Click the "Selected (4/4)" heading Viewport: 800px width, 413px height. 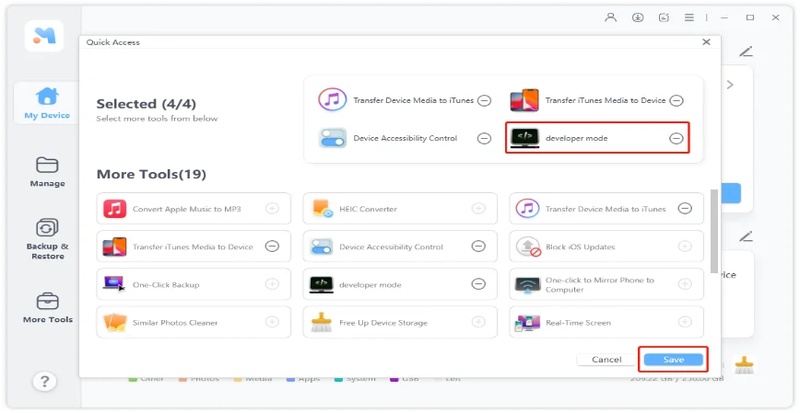[x=146, y=104]
